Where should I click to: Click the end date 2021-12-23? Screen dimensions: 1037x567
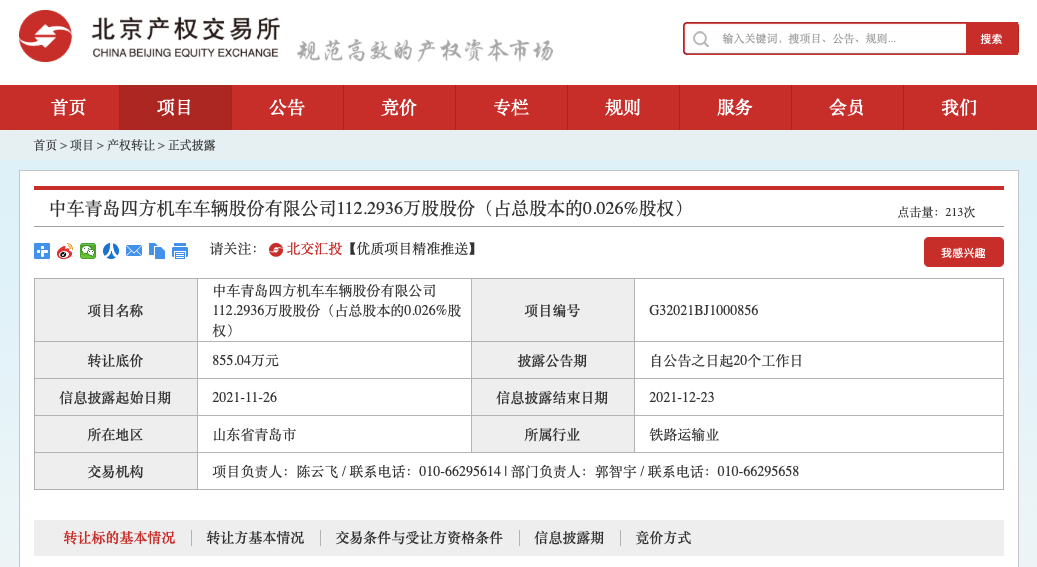click(681, 398)
